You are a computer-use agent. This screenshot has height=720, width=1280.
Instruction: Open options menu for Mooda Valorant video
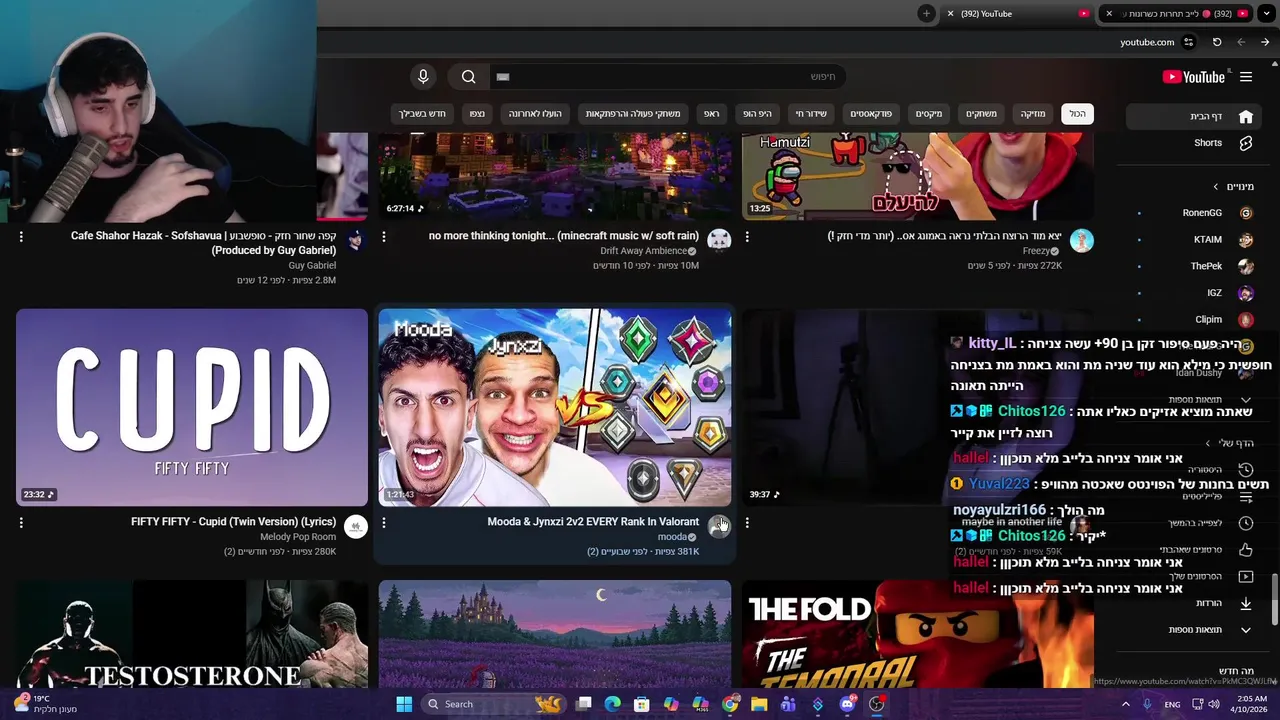click(384, 522)
